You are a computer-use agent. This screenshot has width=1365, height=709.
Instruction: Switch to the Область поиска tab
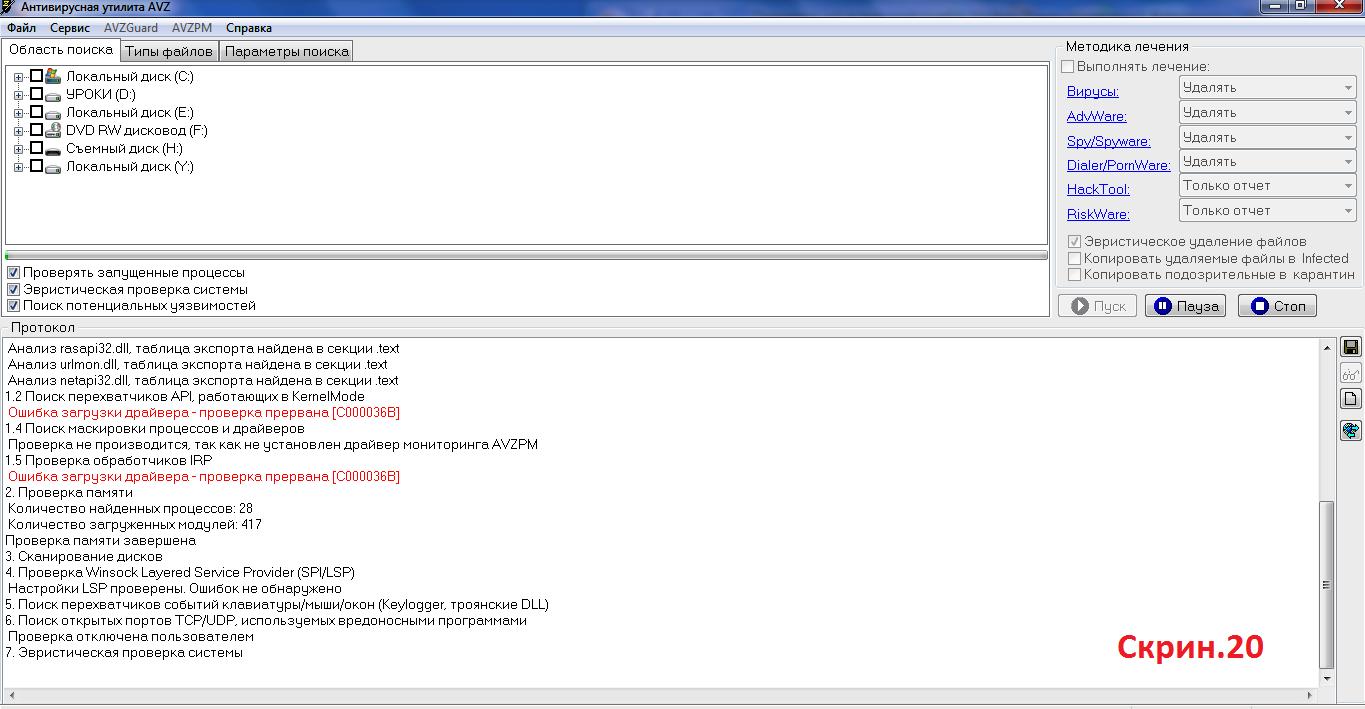coord(61,50)
